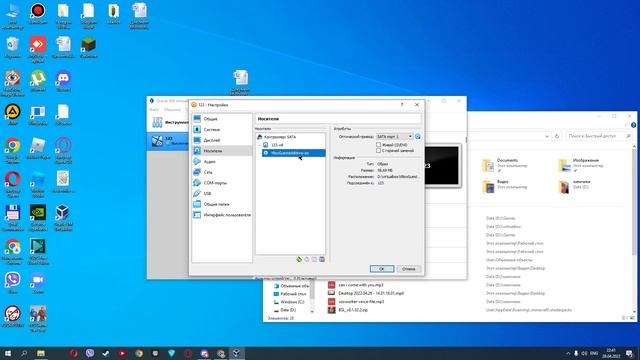
Task: Open the Documents folder in Explorer
Action: (x=506, y=164)
